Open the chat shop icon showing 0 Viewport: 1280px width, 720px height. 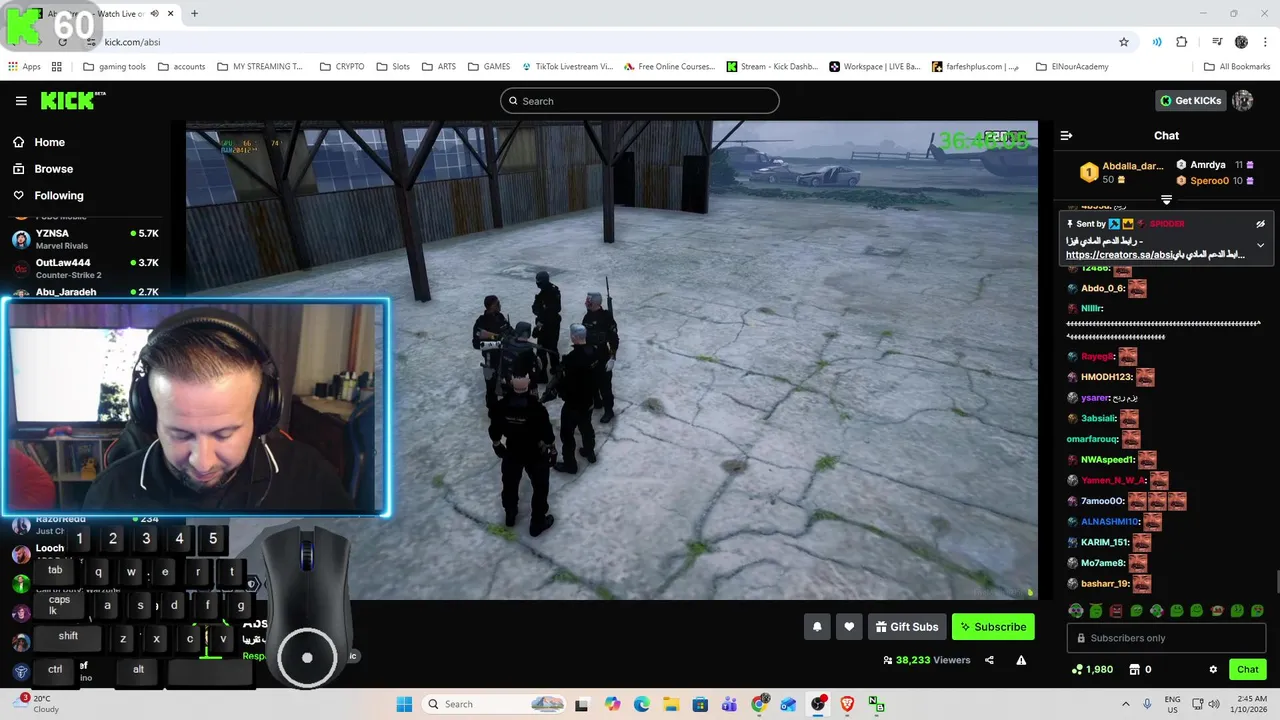point(1139,669)
